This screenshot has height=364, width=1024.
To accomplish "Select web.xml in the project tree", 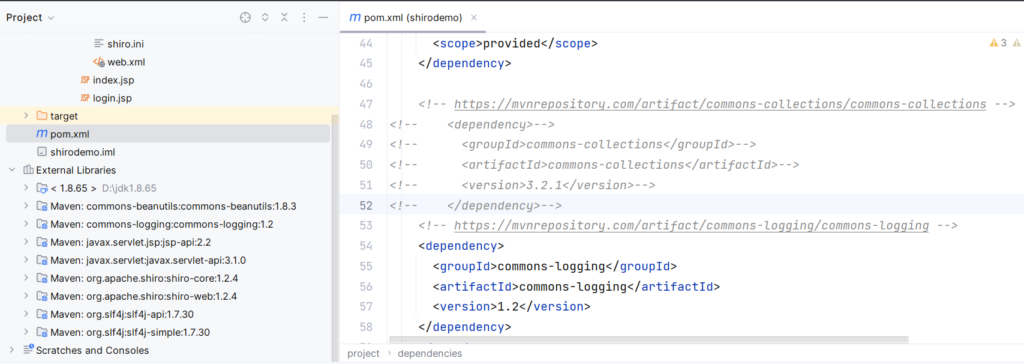I will [126, 62].
